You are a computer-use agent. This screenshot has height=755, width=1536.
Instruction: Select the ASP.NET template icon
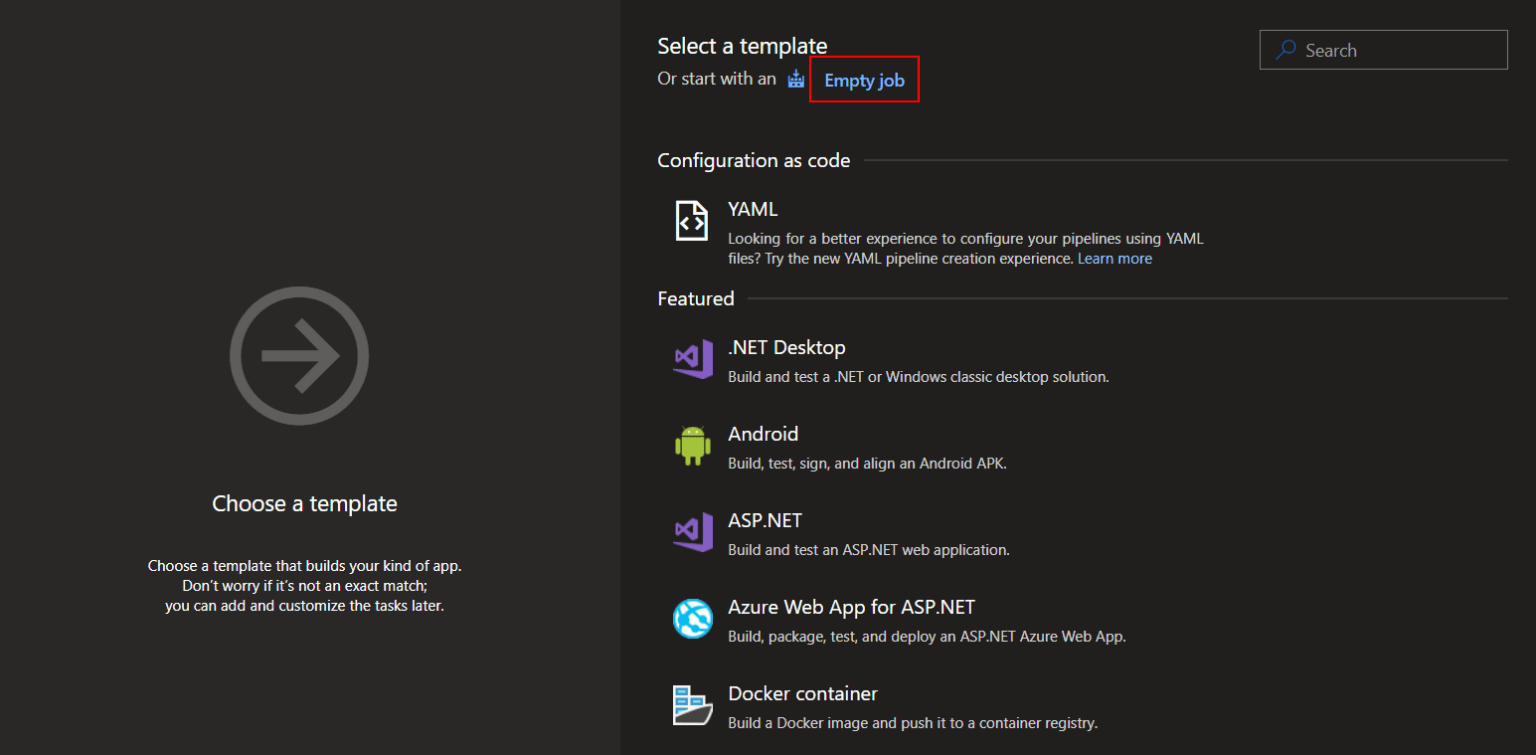coord(692,533)
